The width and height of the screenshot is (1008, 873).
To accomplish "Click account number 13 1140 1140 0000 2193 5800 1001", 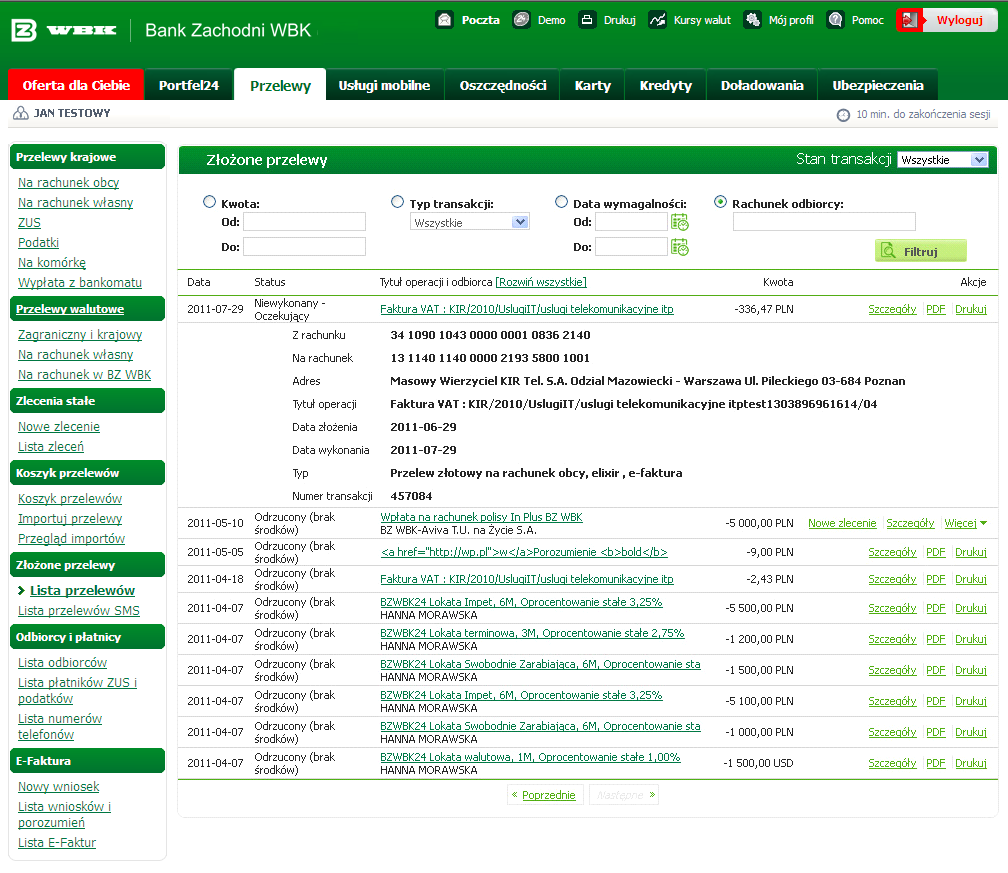I will (490, 358).
